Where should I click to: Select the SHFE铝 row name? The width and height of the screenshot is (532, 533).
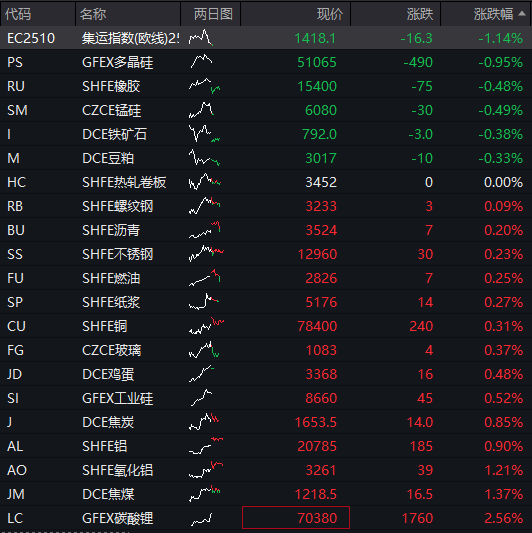tap(105, 446)
